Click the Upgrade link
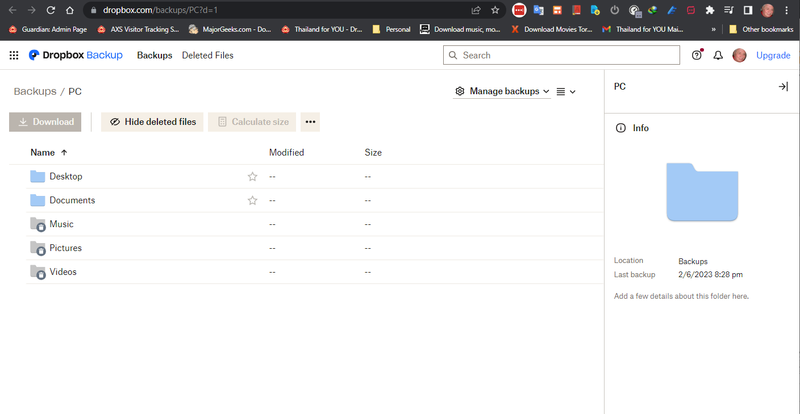The width and height of the screenshot is (800, 414). pos(773,56)
